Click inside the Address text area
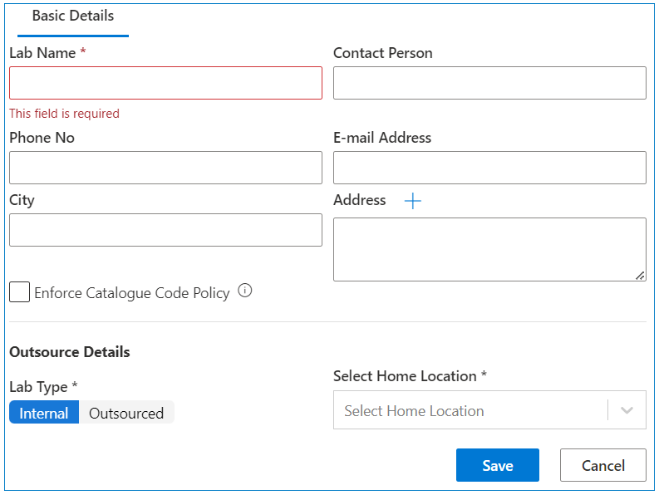Image resolution: width=658 pixels, height=497 pixels. (489, 249)
